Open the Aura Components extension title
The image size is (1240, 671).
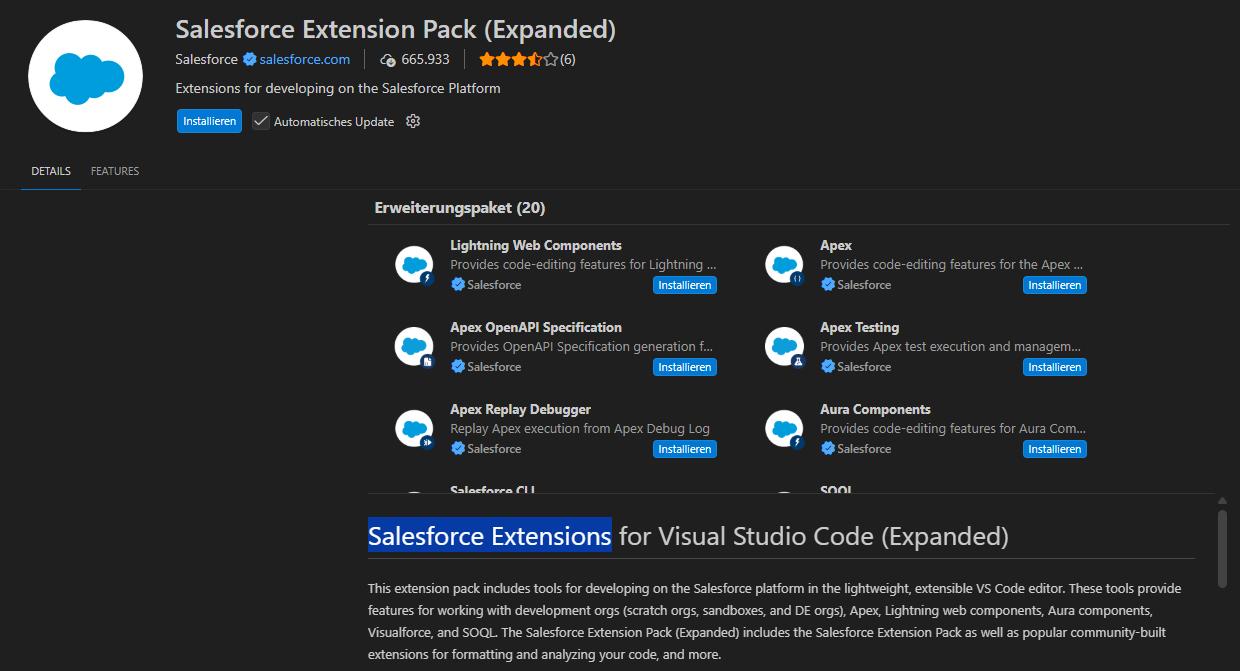point(875,409)
